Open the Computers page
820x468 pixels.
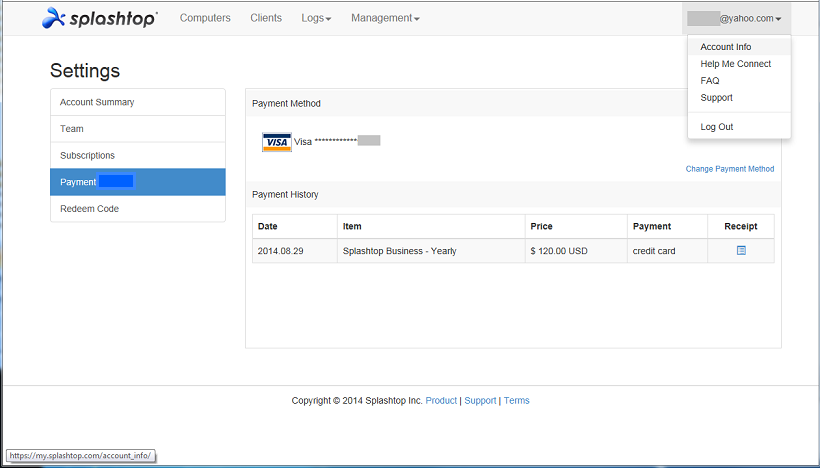205,18
